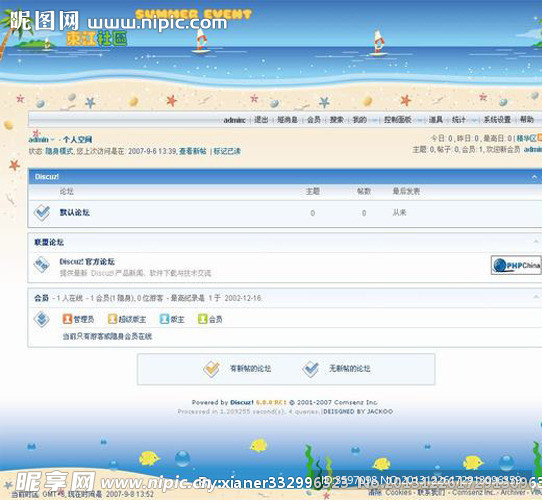Click the orange RSS icon beside 精华区
The height and width of the screenshot is (500, 542).
539,138
